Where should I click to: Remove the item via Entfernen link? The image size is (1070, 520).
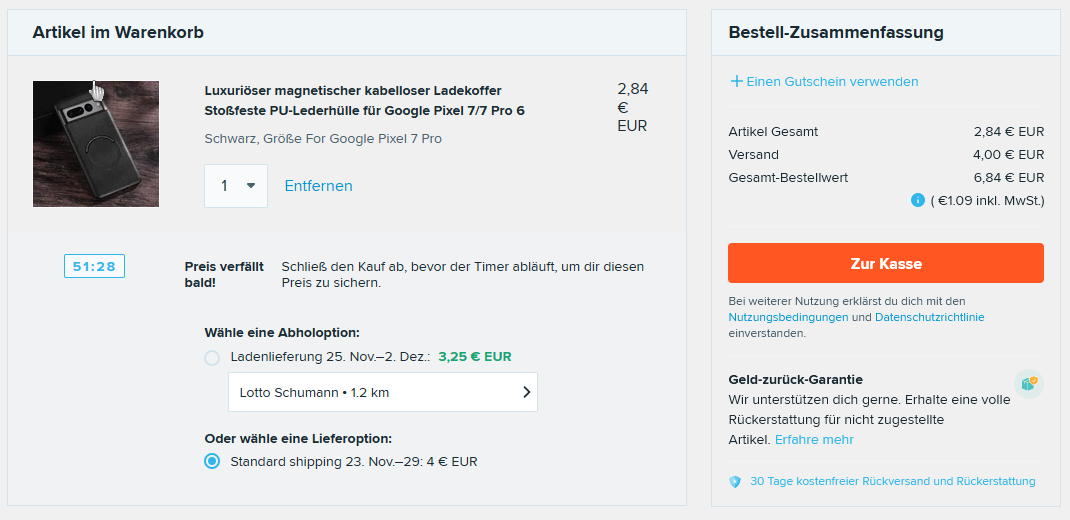[318, 186]
